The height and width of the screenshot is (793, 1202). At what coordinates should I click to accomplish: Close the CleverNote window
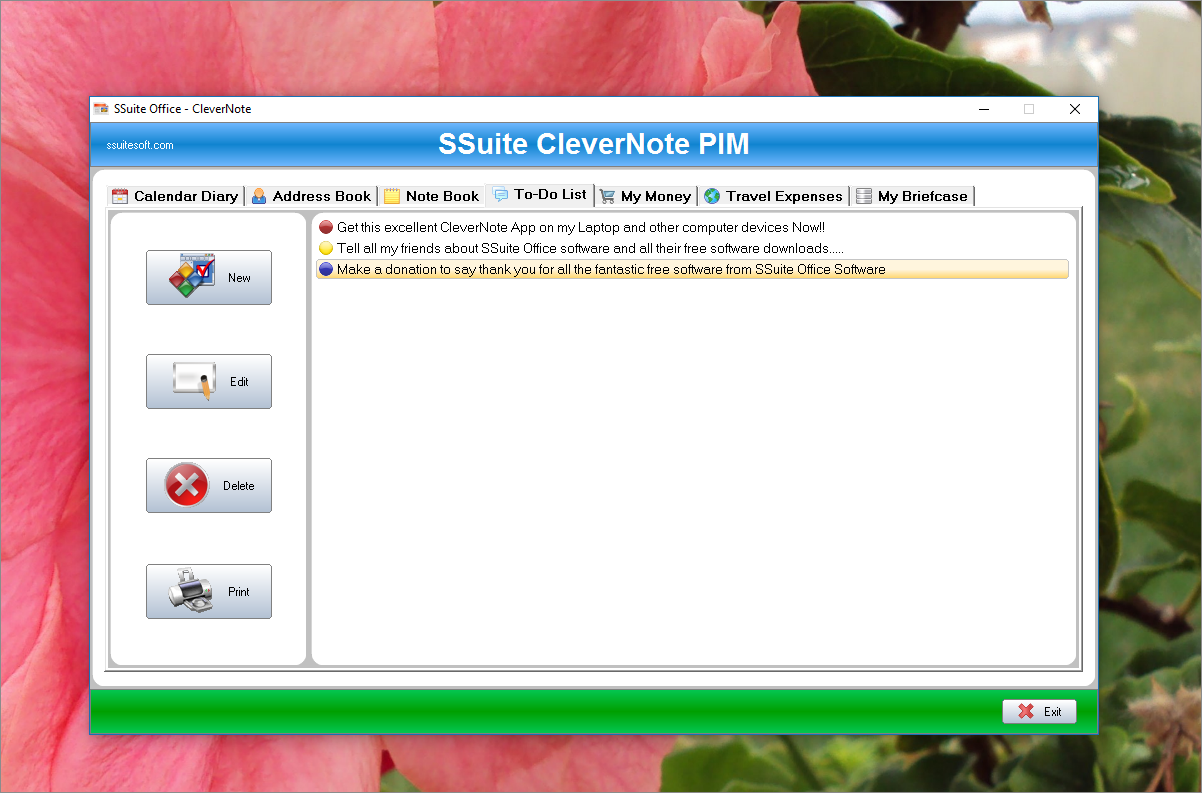point(1075,109)
